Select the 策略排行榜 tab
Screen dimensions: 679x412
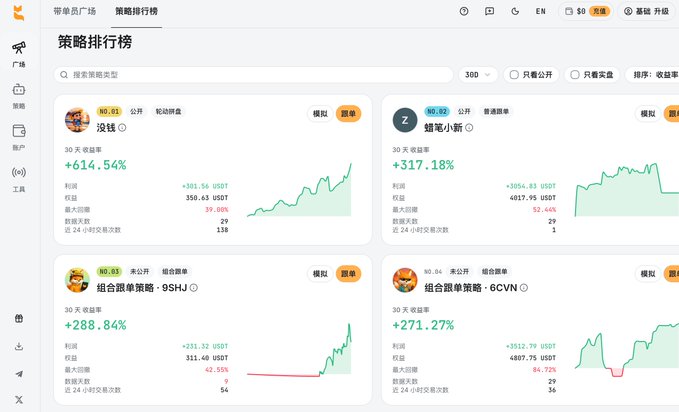[136, 11]
